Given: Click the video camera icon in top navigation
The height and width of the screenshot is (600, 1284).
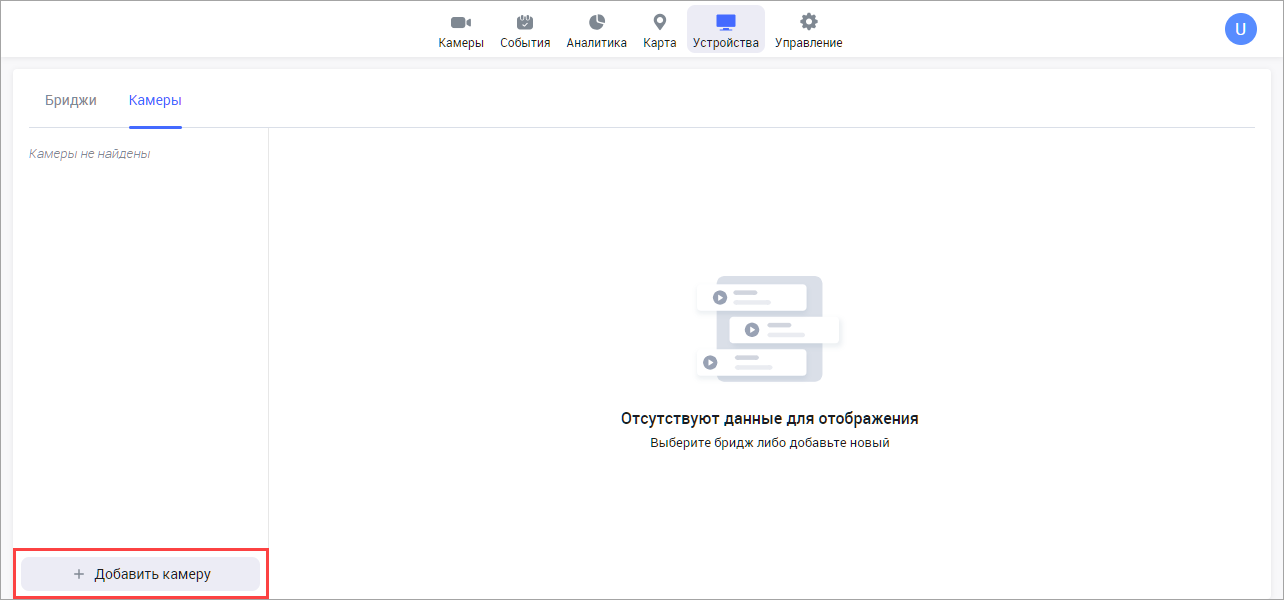Looking at the screenshot, I should coord(460,22).
